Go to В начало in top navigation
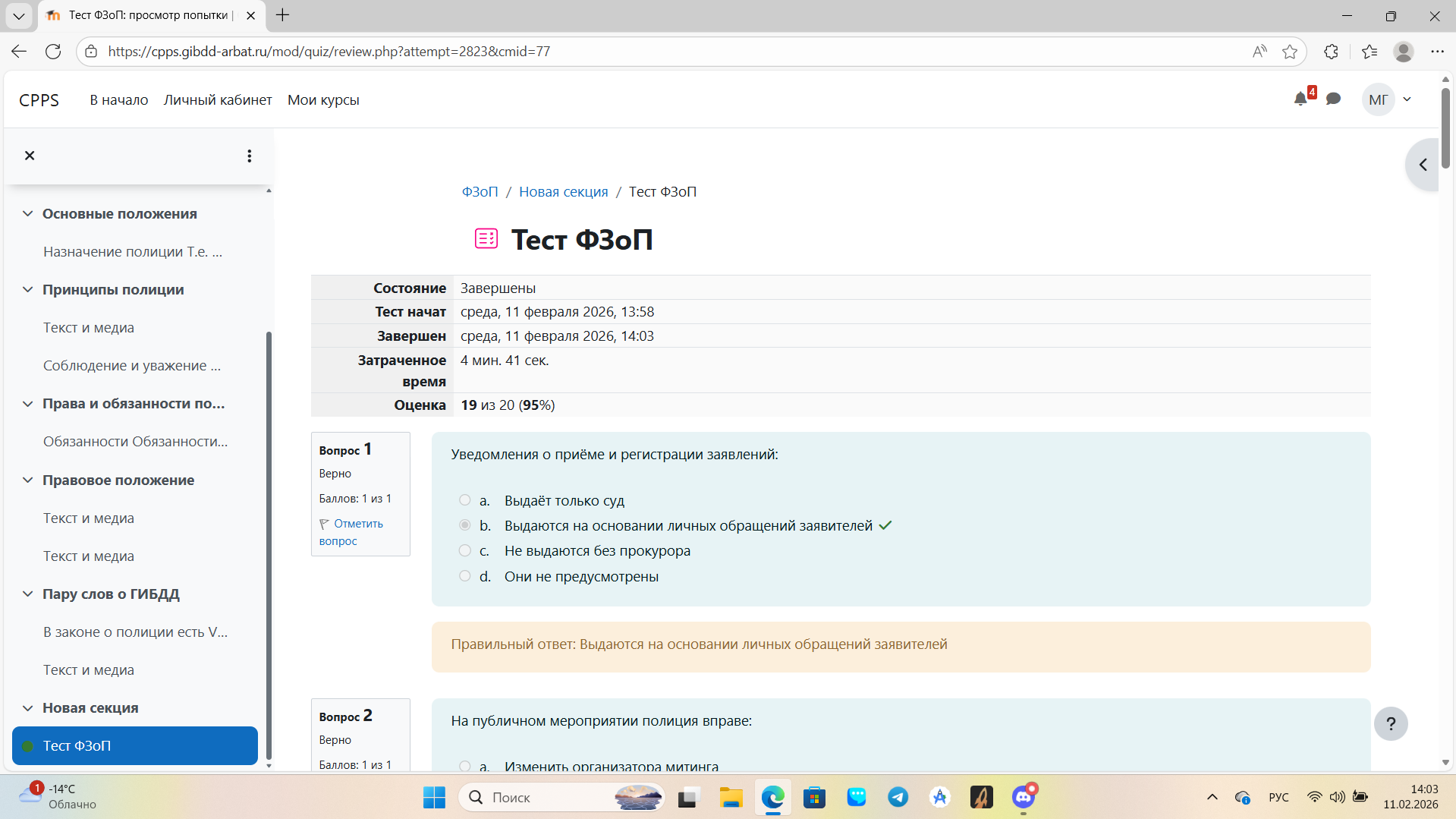The height and width of the screenshot is (819, 1456). click(119, 100)
